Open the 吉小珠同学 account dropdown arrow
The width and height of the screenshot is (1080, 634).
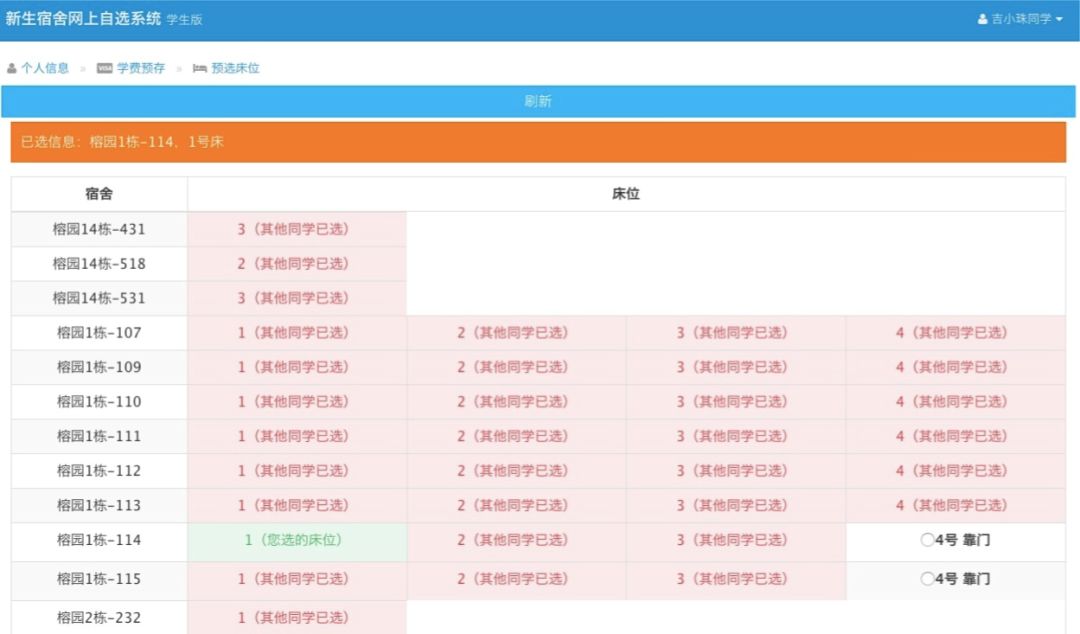pyautogui.click(x=1059, y=19)
